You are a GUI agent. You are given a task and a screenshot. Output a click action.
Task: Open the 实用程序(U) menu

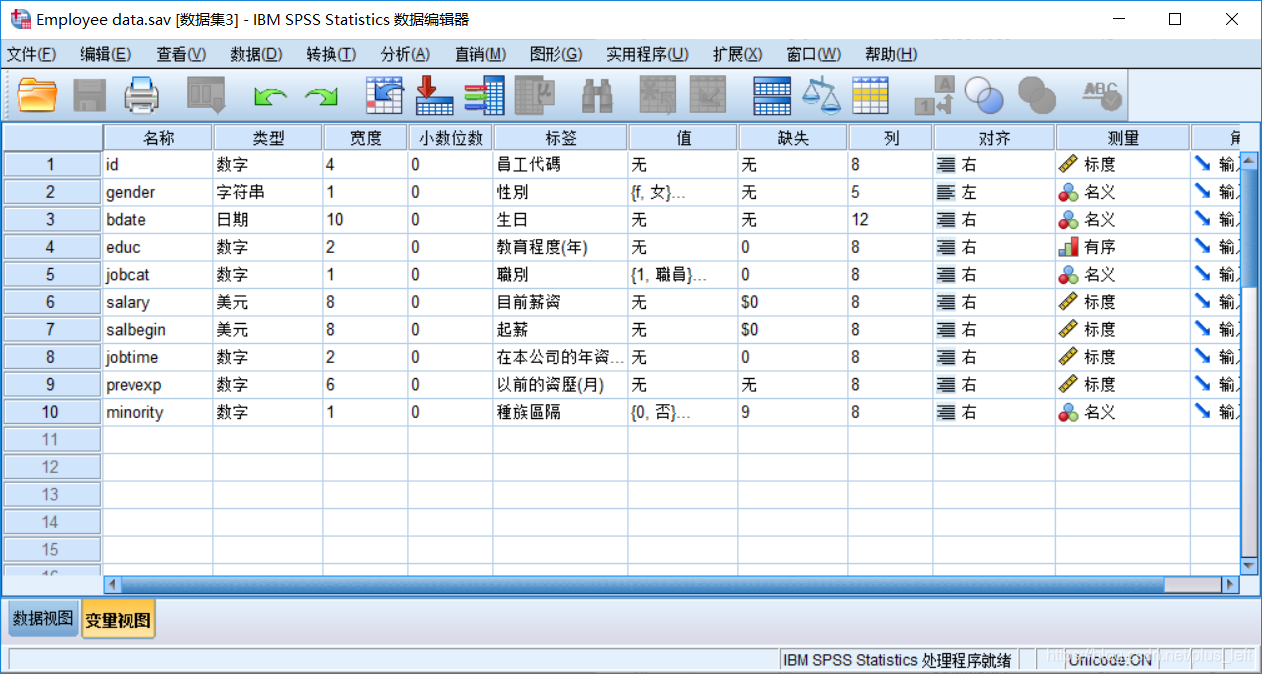[x=647, y=54]
